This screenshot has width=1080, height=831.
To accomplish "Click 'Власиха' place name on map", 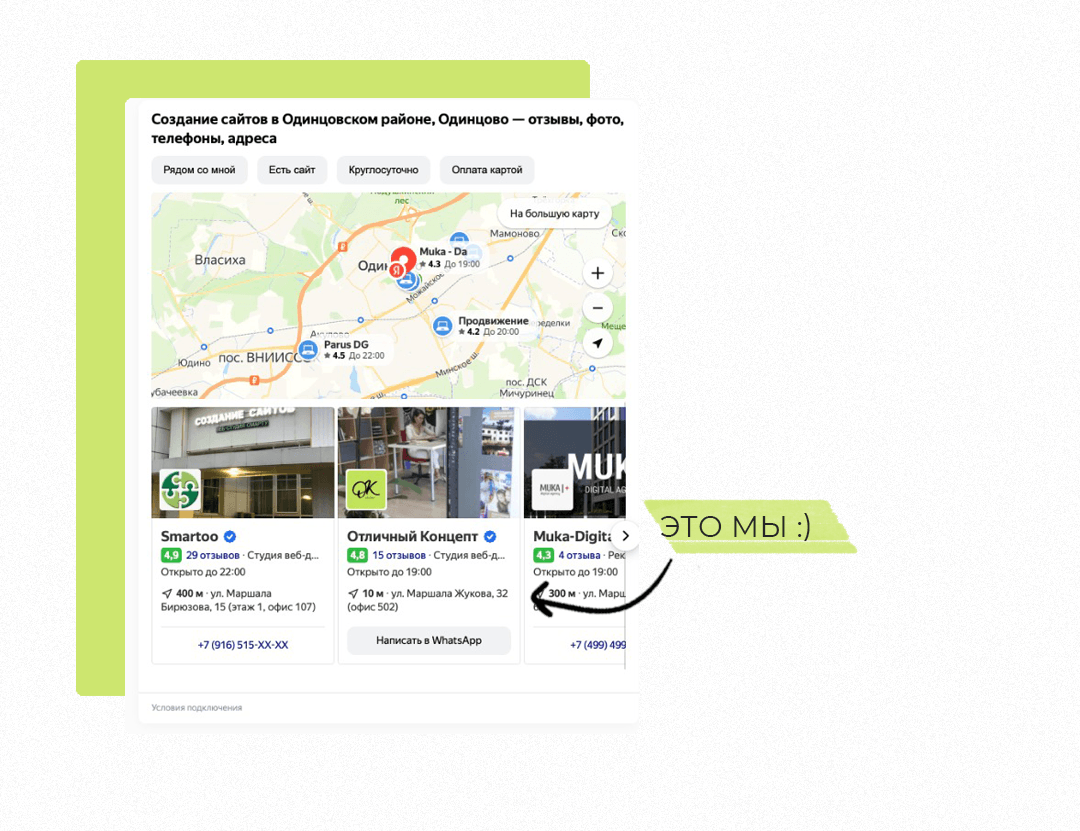I will point(220,260).
